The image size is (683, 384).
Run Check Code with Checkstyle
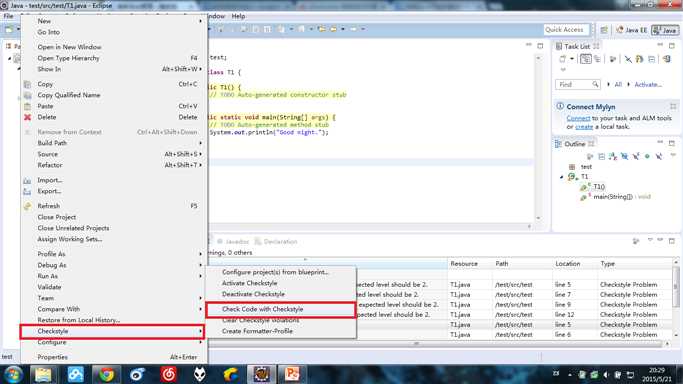(x=281, y=309)
